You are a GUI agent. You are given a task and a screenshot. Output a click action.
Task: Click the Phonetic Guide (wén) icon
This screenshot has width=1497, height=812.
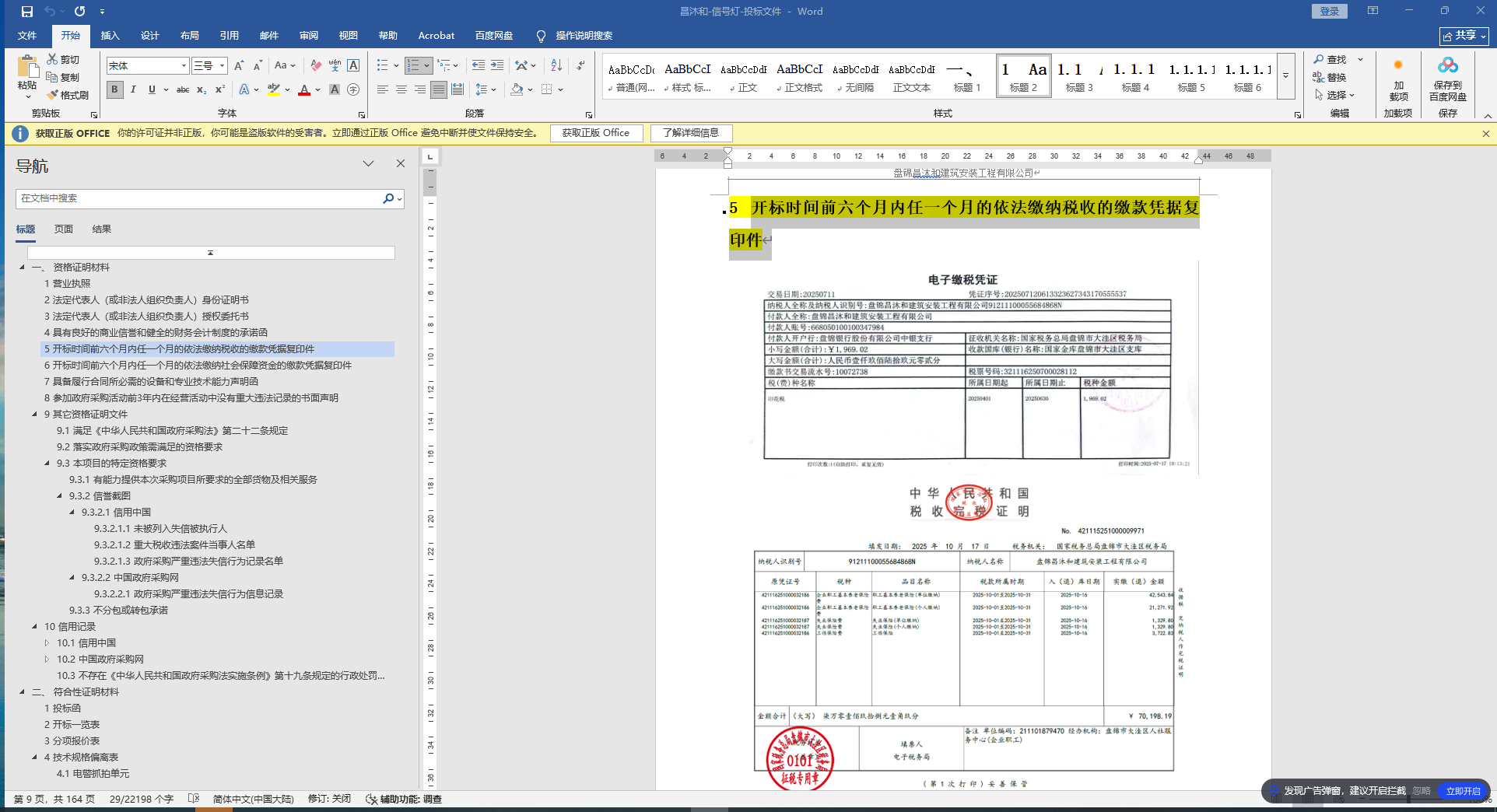click(x=335, y=65)
